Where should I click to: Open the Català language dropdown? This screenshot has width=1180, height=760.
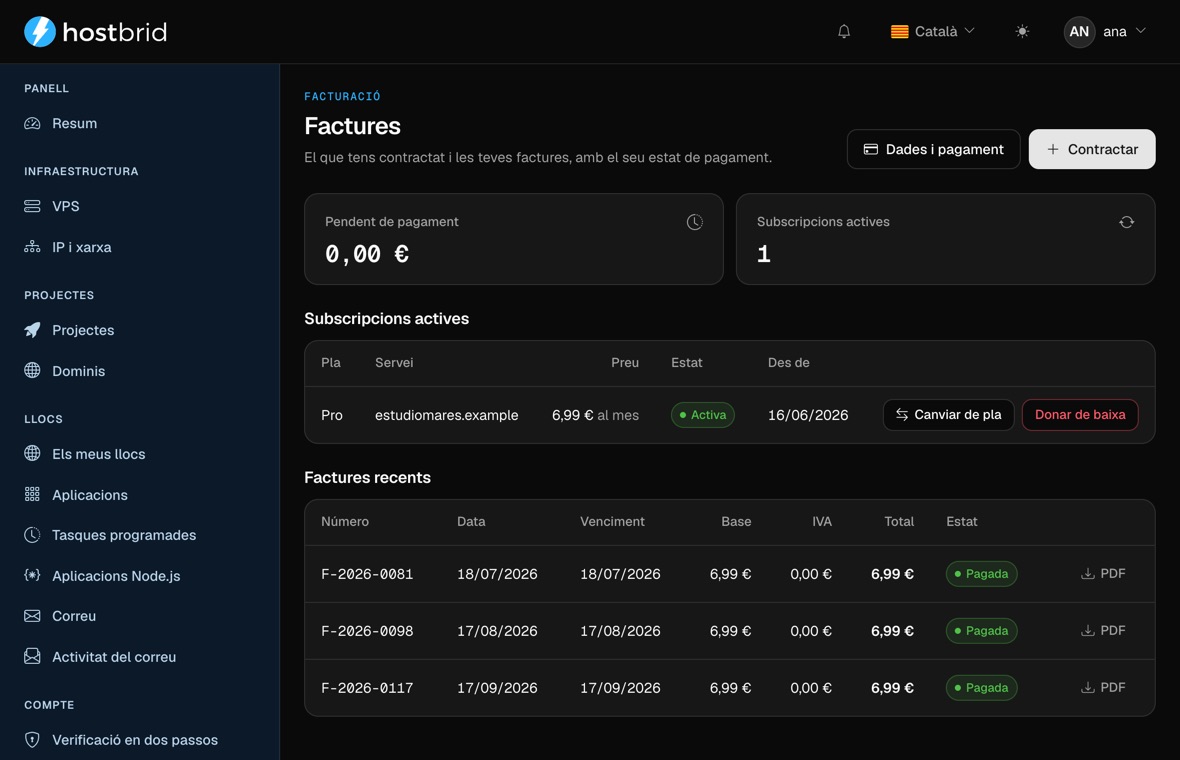(x=932, y=32)
